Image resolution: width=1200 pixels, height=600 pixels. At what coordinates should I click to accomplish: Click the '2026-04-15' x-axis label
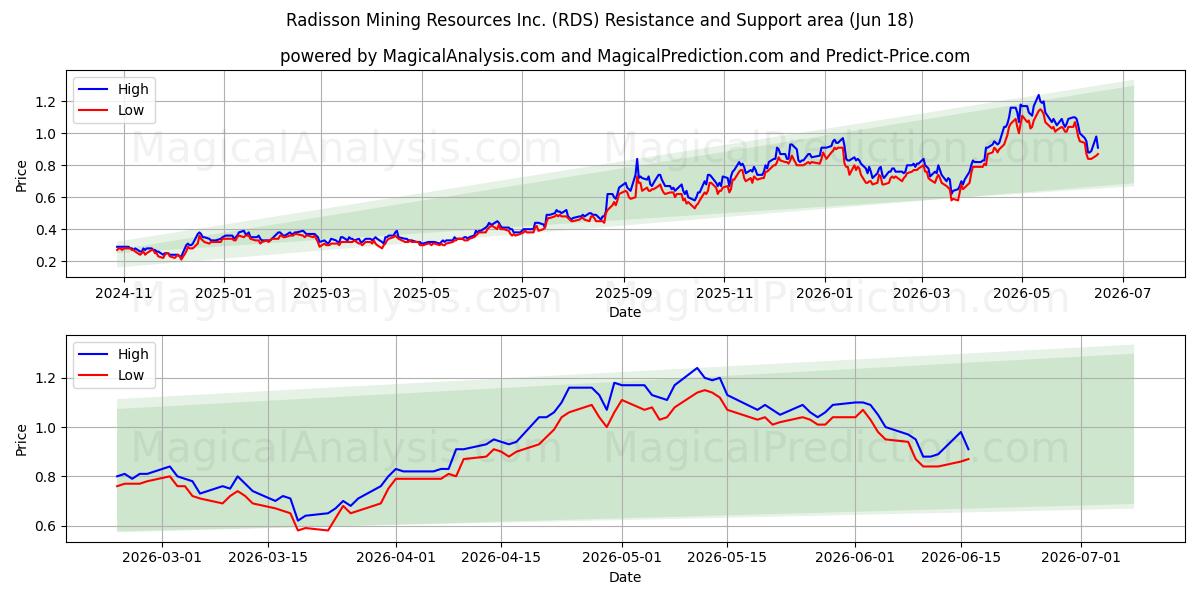point(502,559)
